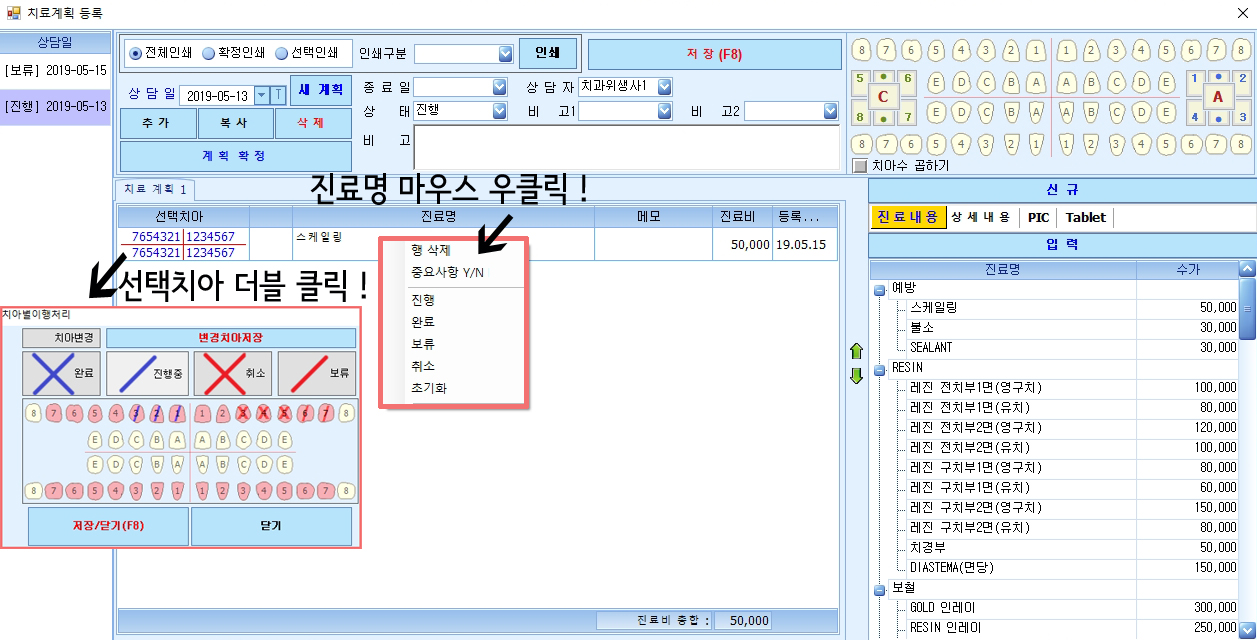Click the lower blue dot button below A
The height and width of the screenshot is (640, 1257).
(1218, 118)
